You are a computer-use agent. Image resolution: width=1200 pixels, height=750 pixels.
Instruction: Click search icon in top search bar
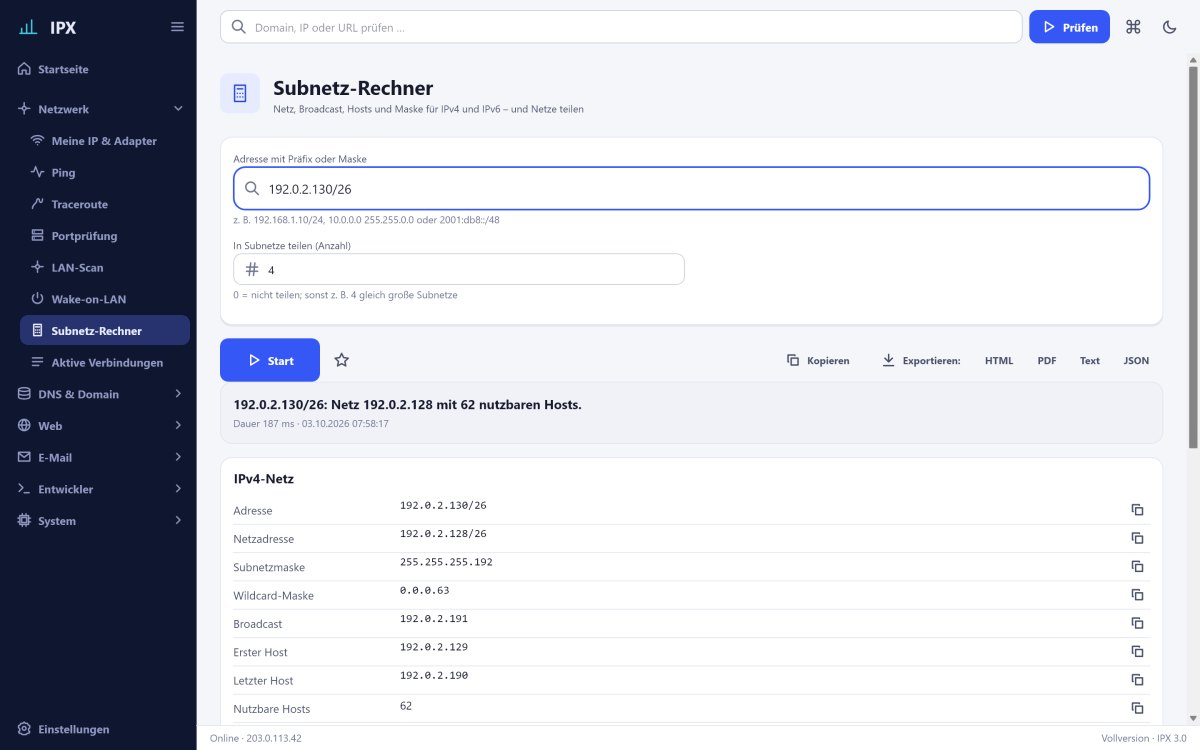click(x=238, y=27)
